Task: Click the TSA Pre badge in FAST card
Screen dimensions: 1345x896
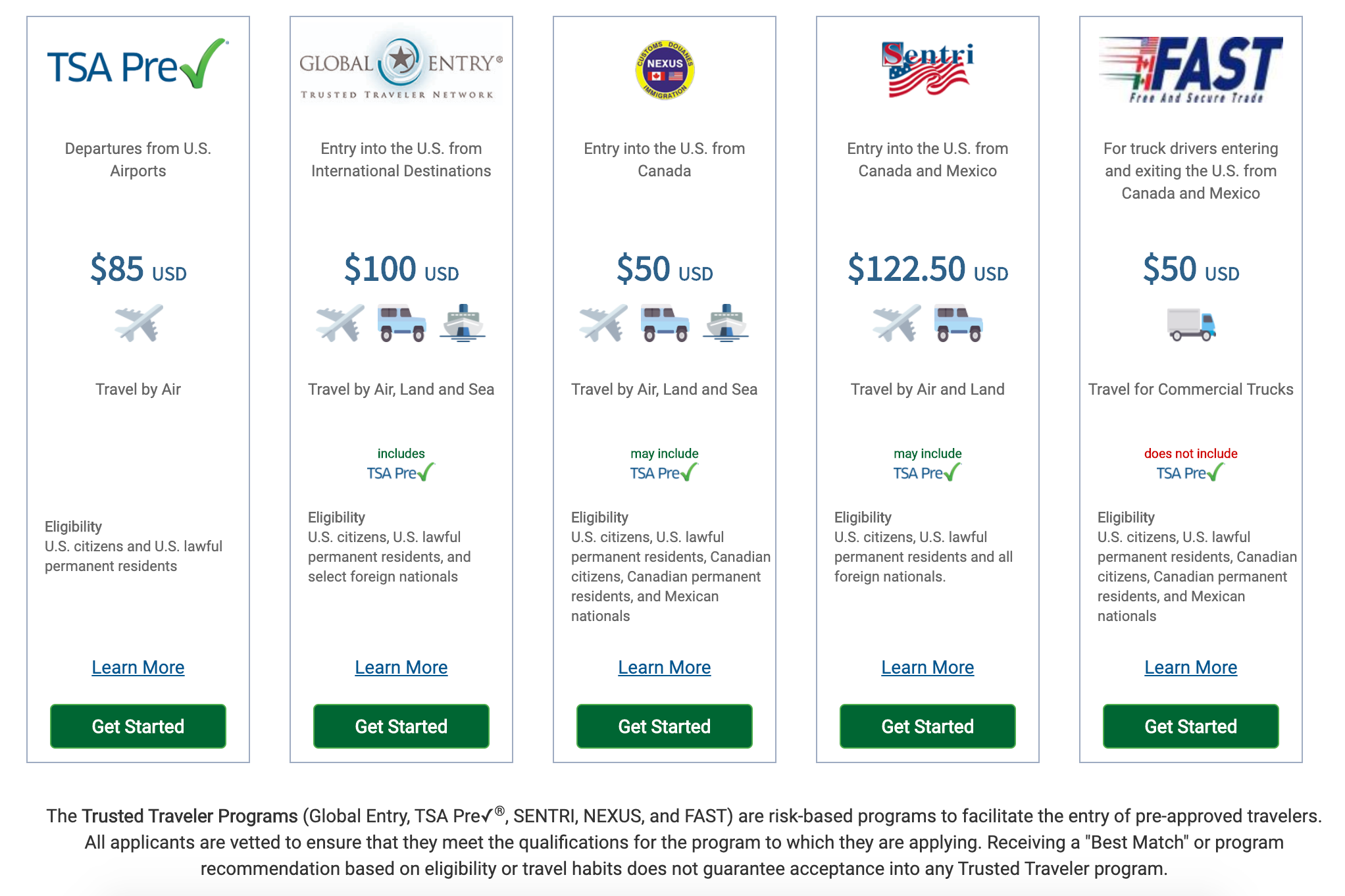Action: click(x=1190, y=472)
